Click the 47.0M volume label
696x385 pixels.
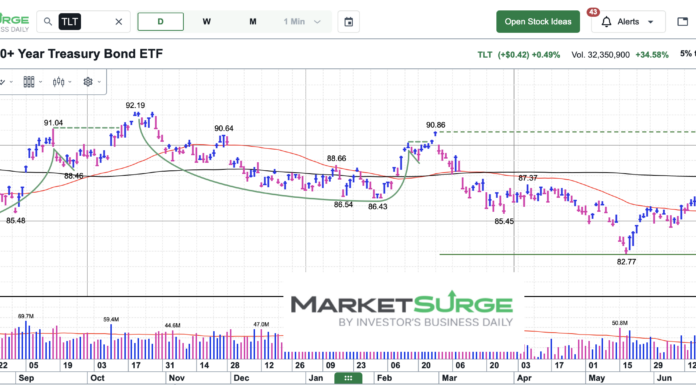click(x=261, y=325)
